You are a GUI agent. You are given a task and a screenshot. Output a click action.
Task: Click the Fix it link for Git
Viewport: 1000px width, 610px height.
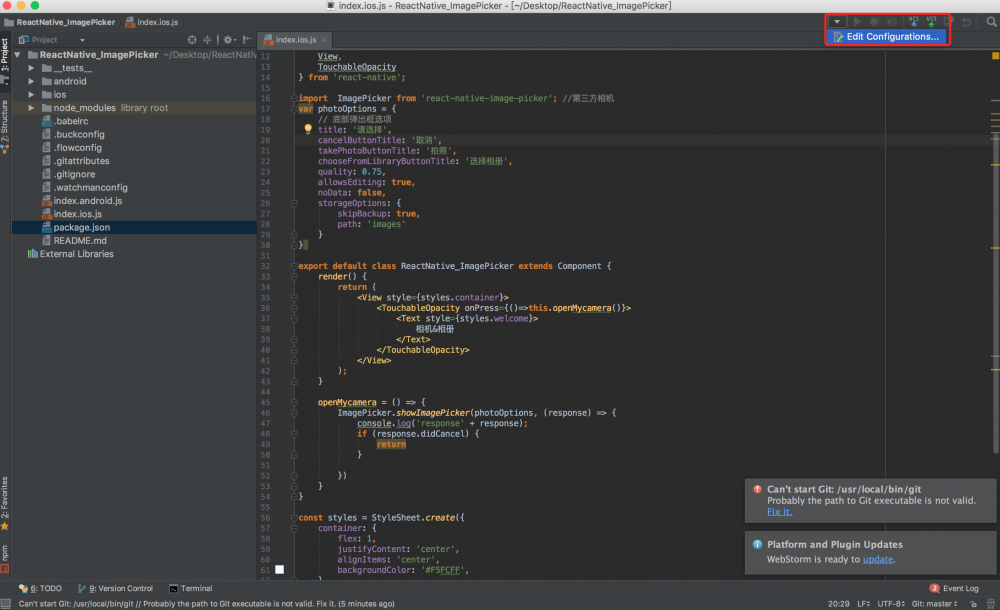point(779,512)
